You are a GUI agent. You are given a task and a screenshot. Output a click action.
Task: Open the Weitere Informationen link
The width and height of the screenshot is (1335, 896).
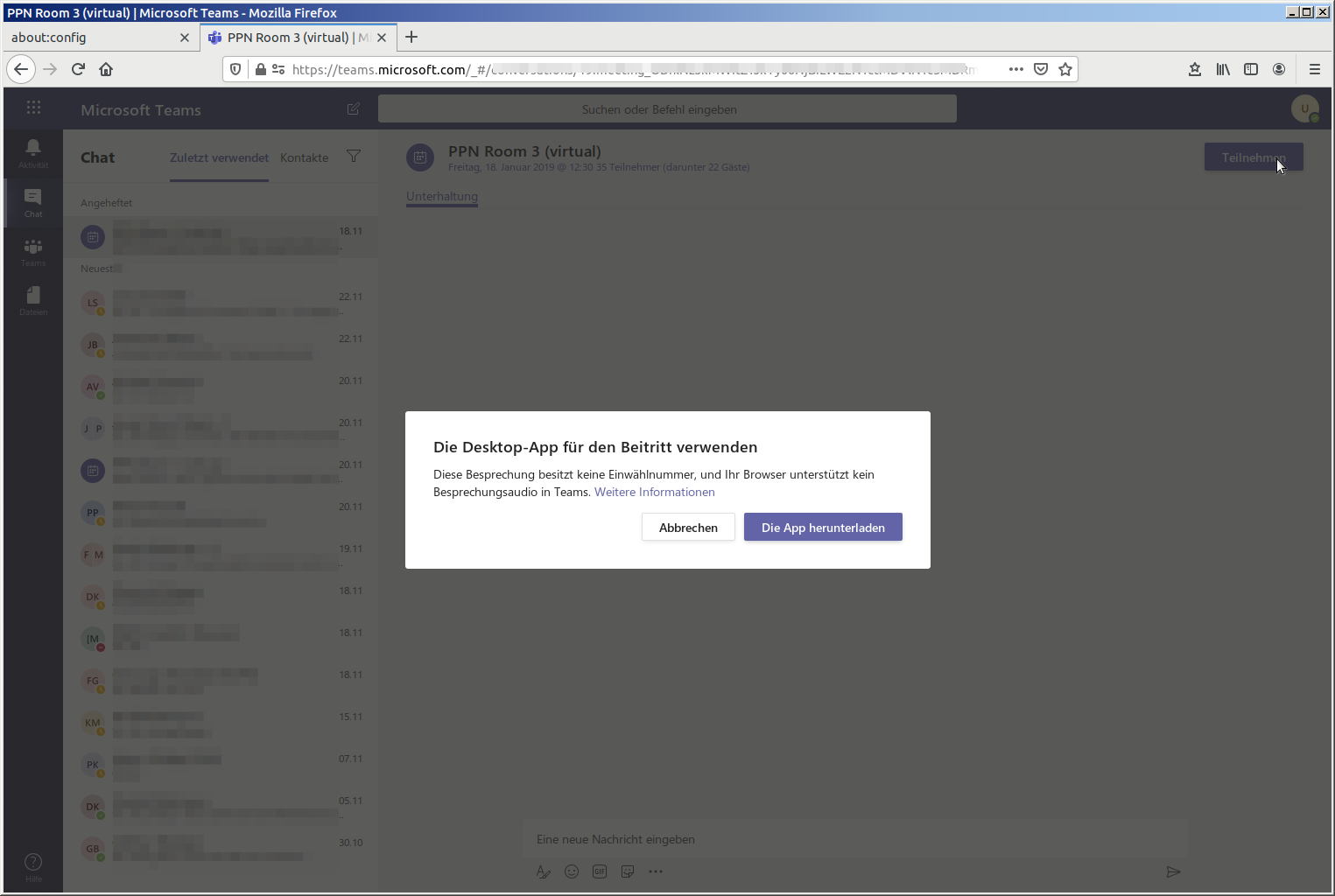(x=654, y=493)
